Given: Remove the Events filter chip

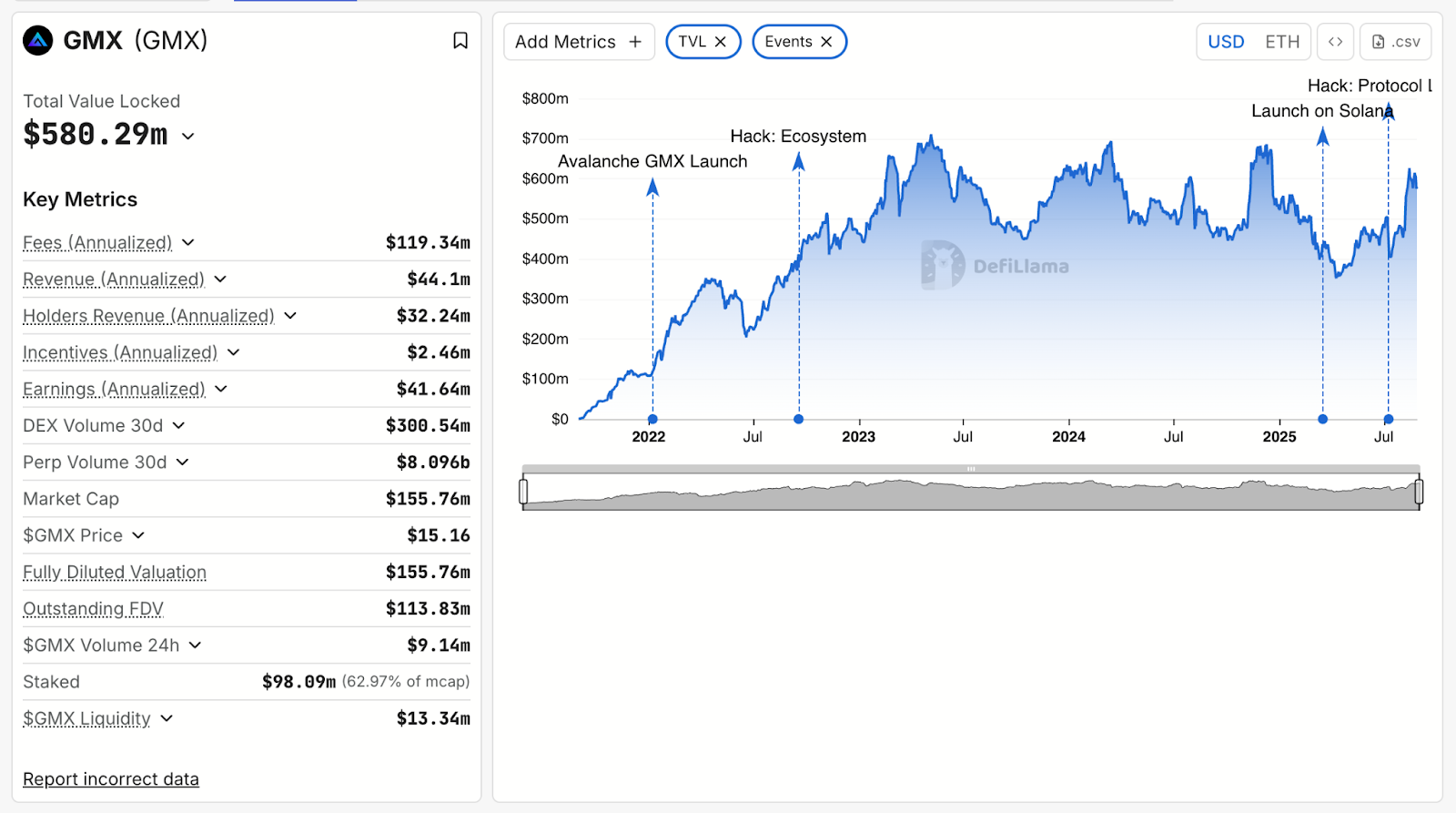Looking at the screenshot, I should (x=825, y=41).
